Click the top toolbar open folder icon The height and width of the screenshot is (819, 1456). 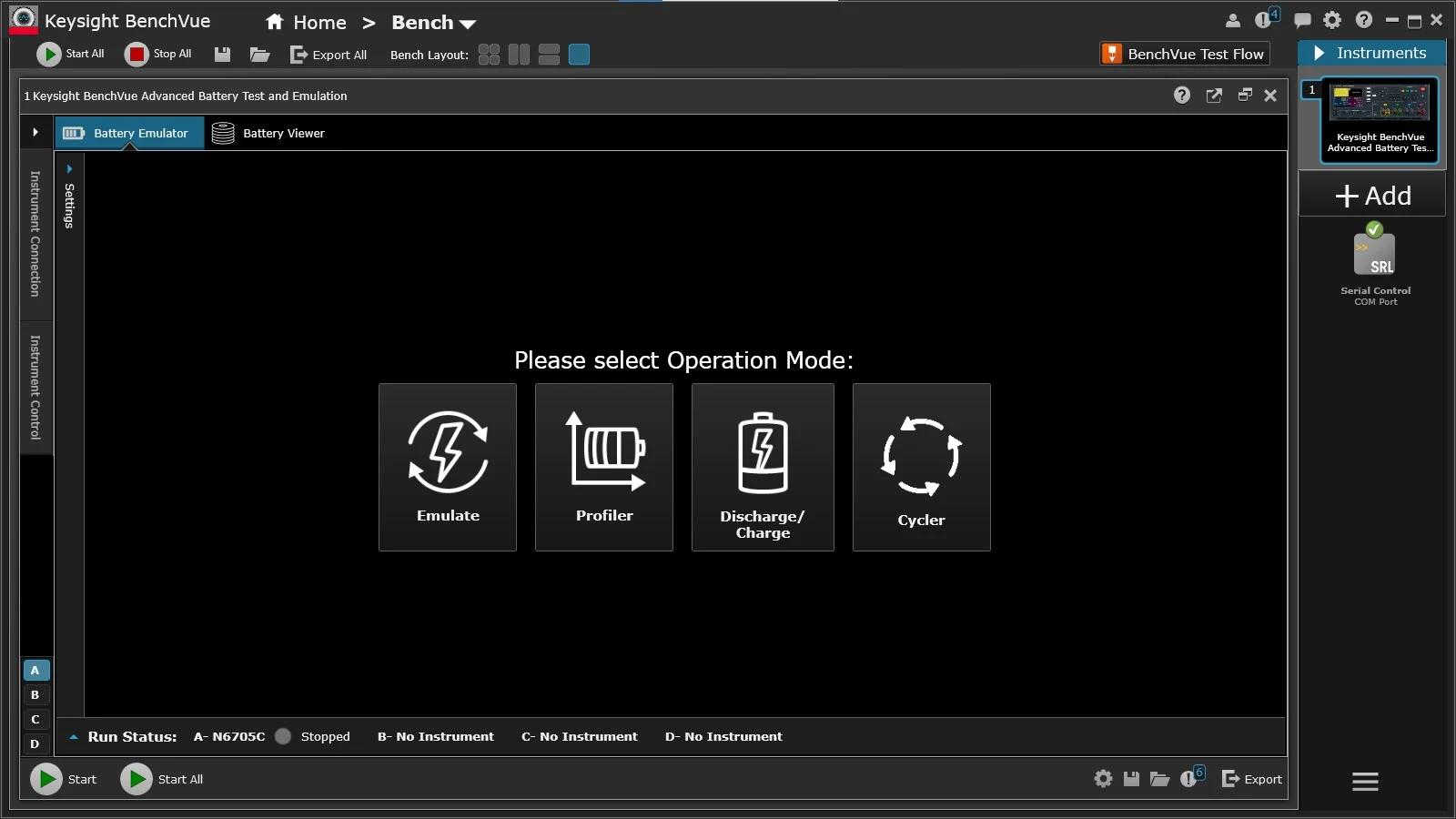pyautogui.click(x=260, y=55)
